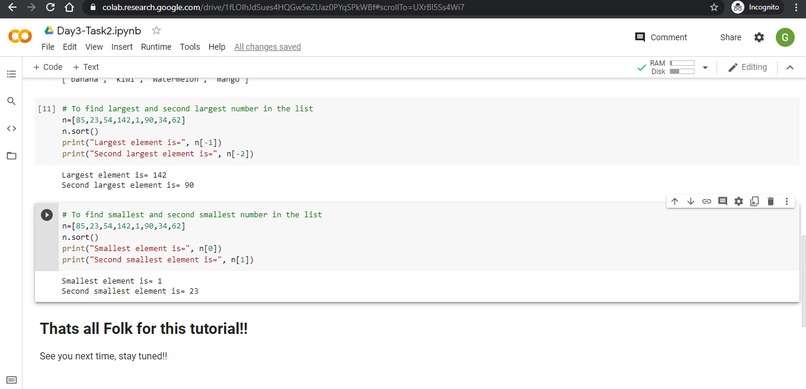Click the All changes saved link
Image resolution: width=806 pixels, height=389 pixels.
[x=268, y=47]
